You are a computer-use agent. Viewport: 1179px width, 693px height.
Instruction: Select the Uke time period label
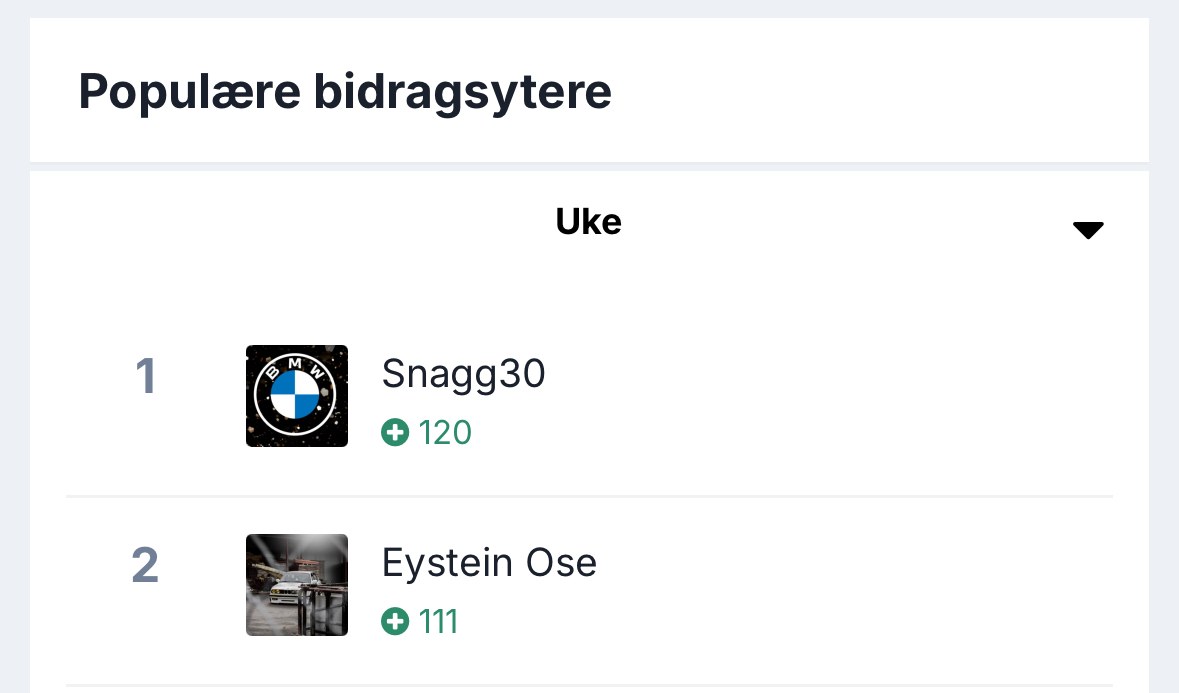pyautogui.click(x=588, y=222)
